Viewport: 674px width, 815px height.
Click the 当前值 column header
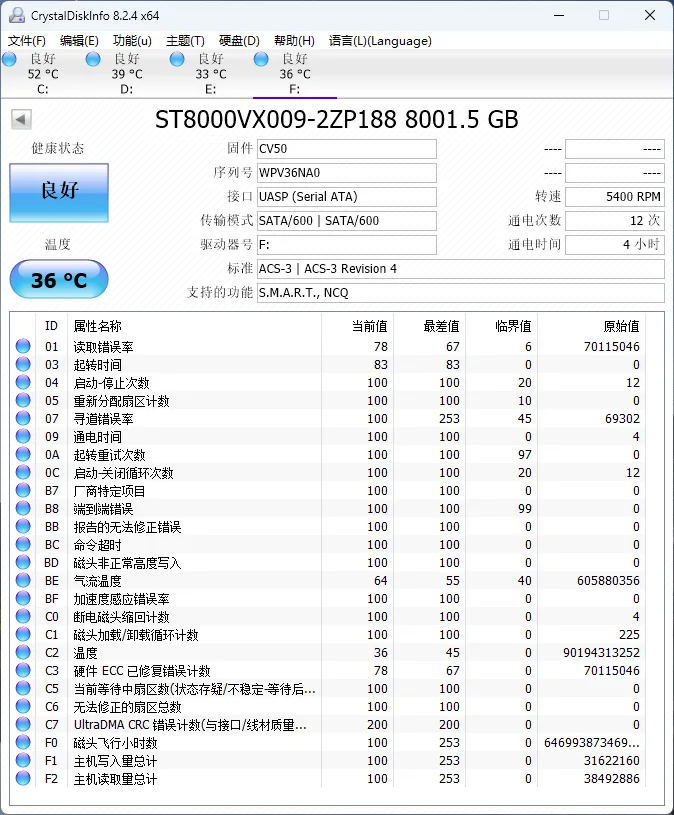(369, 326)
